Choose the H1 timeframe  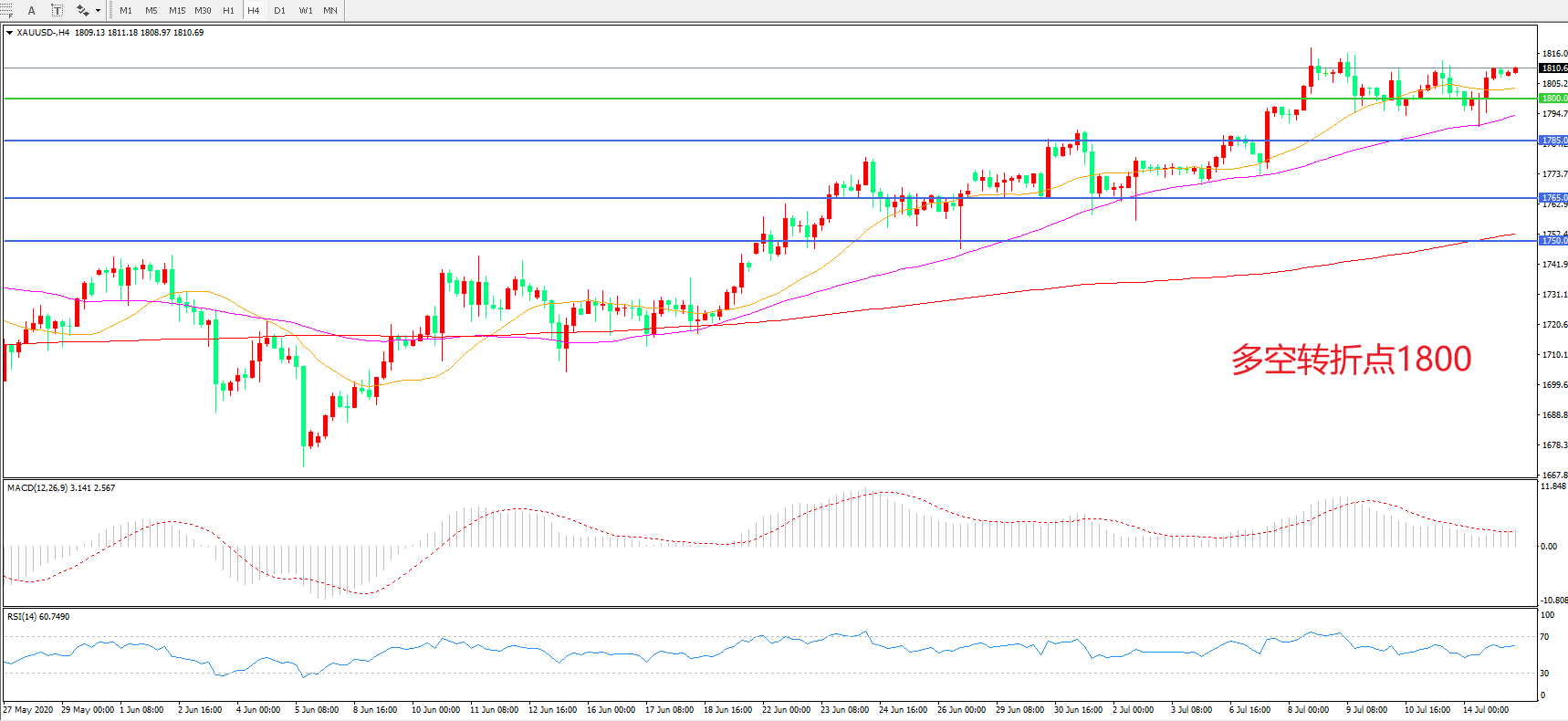[228, 11]
